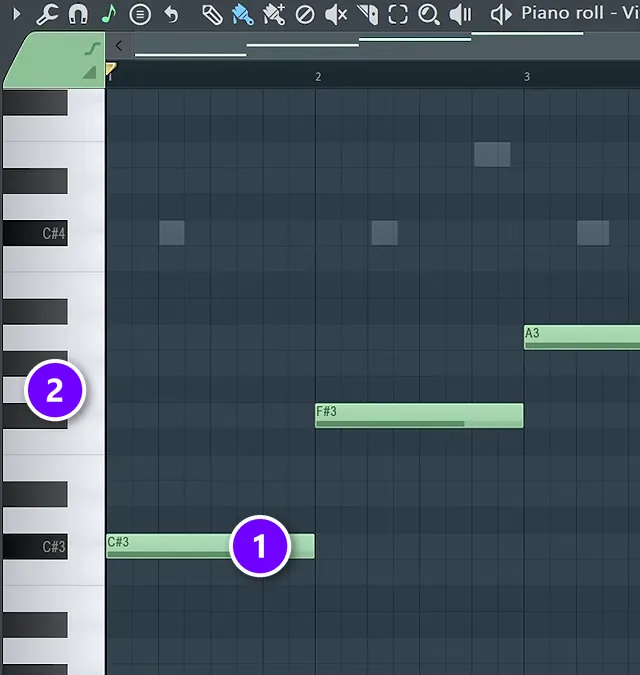
Task: Click the back chevron beside overview bar
Action: (x=119, y=45)
